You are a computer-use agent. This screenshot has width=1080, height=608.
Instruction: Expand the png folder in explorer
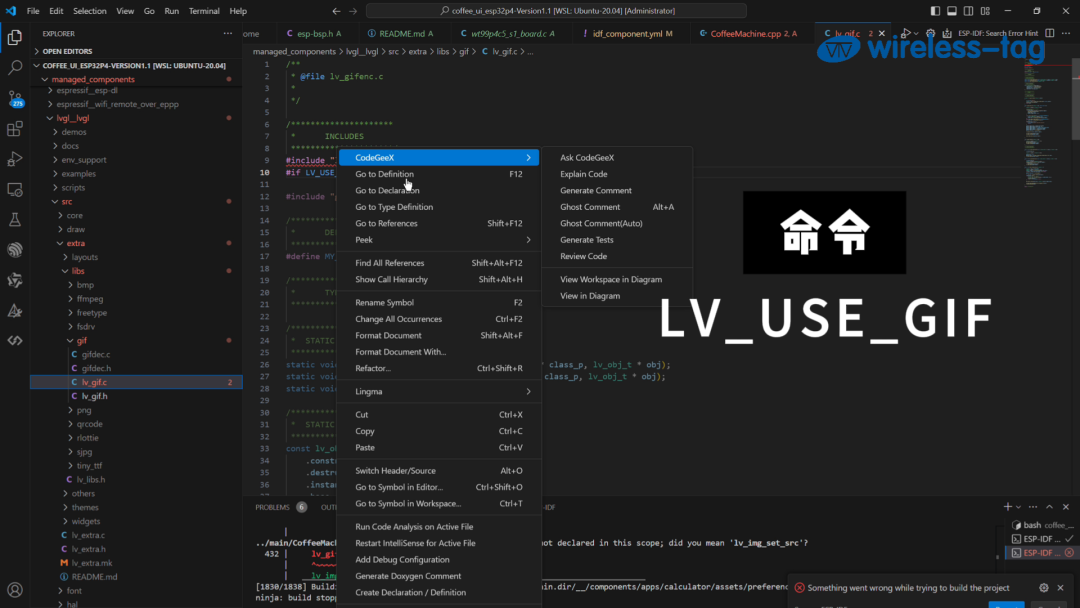(84, 410)
